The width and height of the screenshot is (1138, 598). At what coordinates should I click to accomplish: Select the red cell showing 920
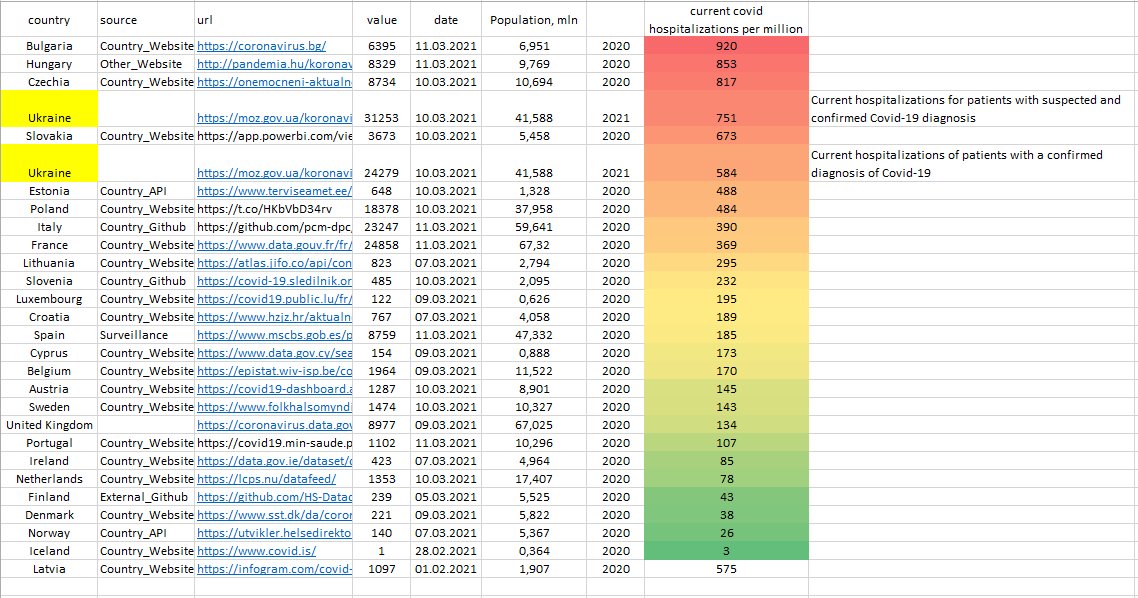coord(727,46)
